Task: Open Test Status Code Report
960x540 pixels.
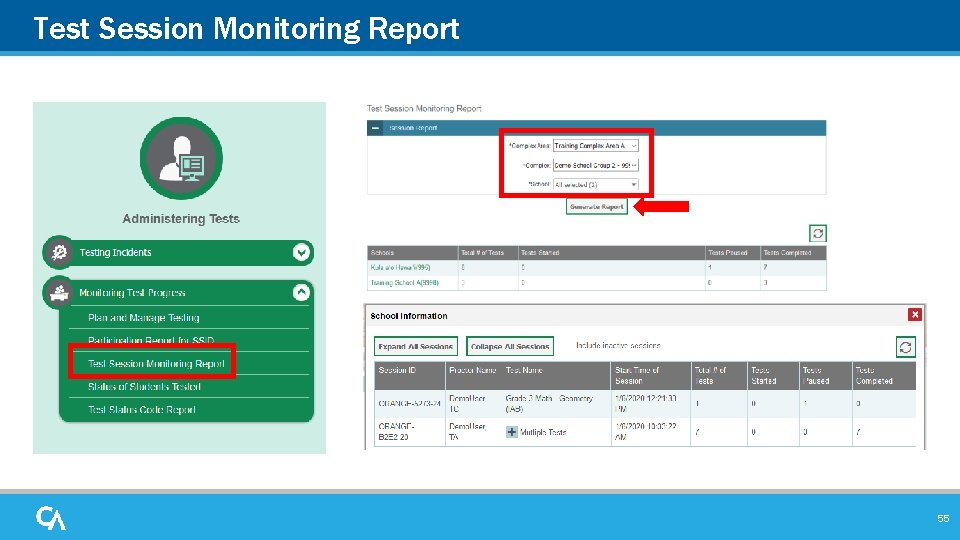Action: (142, 410)
